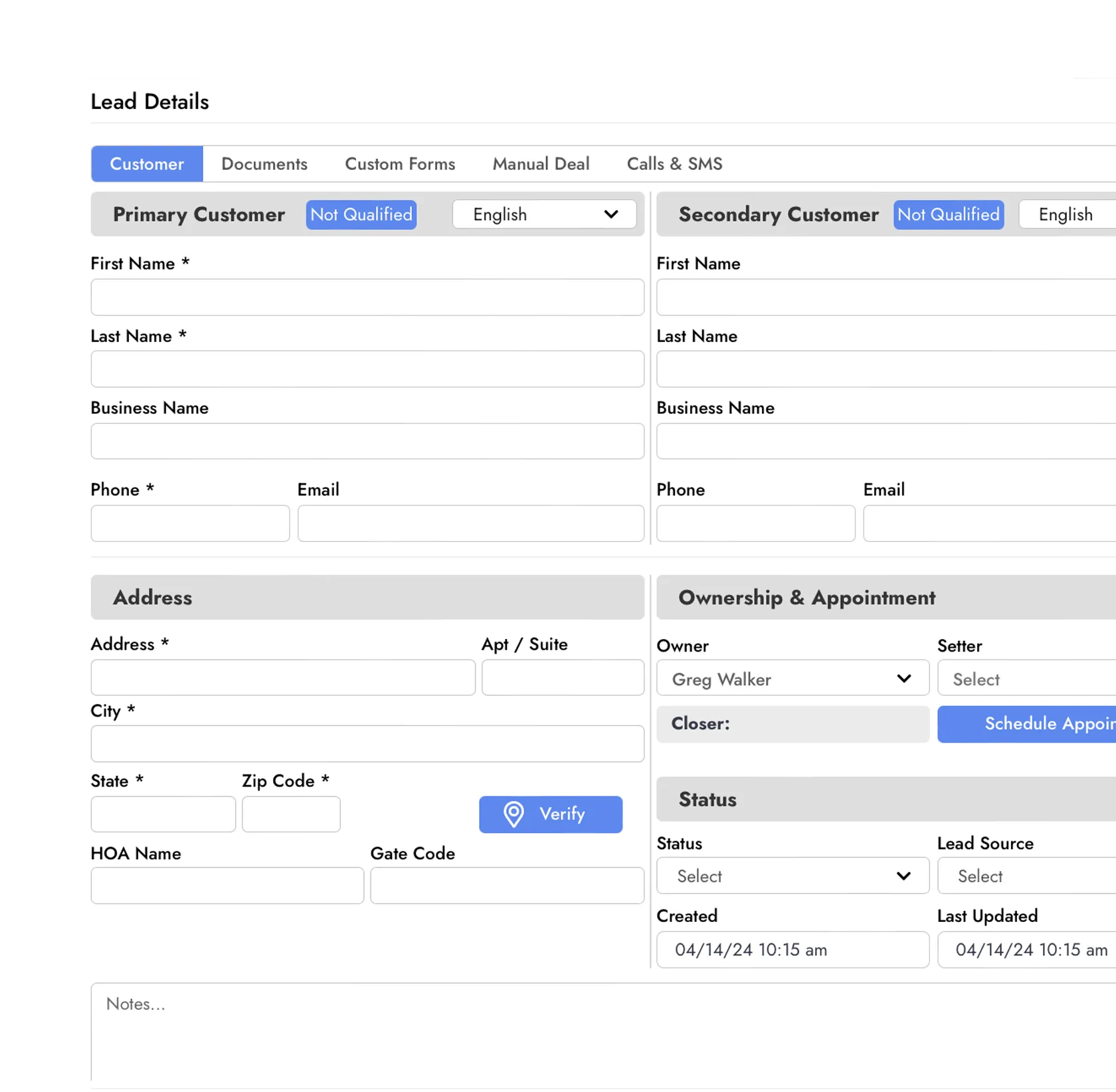This screenshot has width=1116, height=1092.
Task: Open the primary customer language chevron
Action: coord(609,214)
